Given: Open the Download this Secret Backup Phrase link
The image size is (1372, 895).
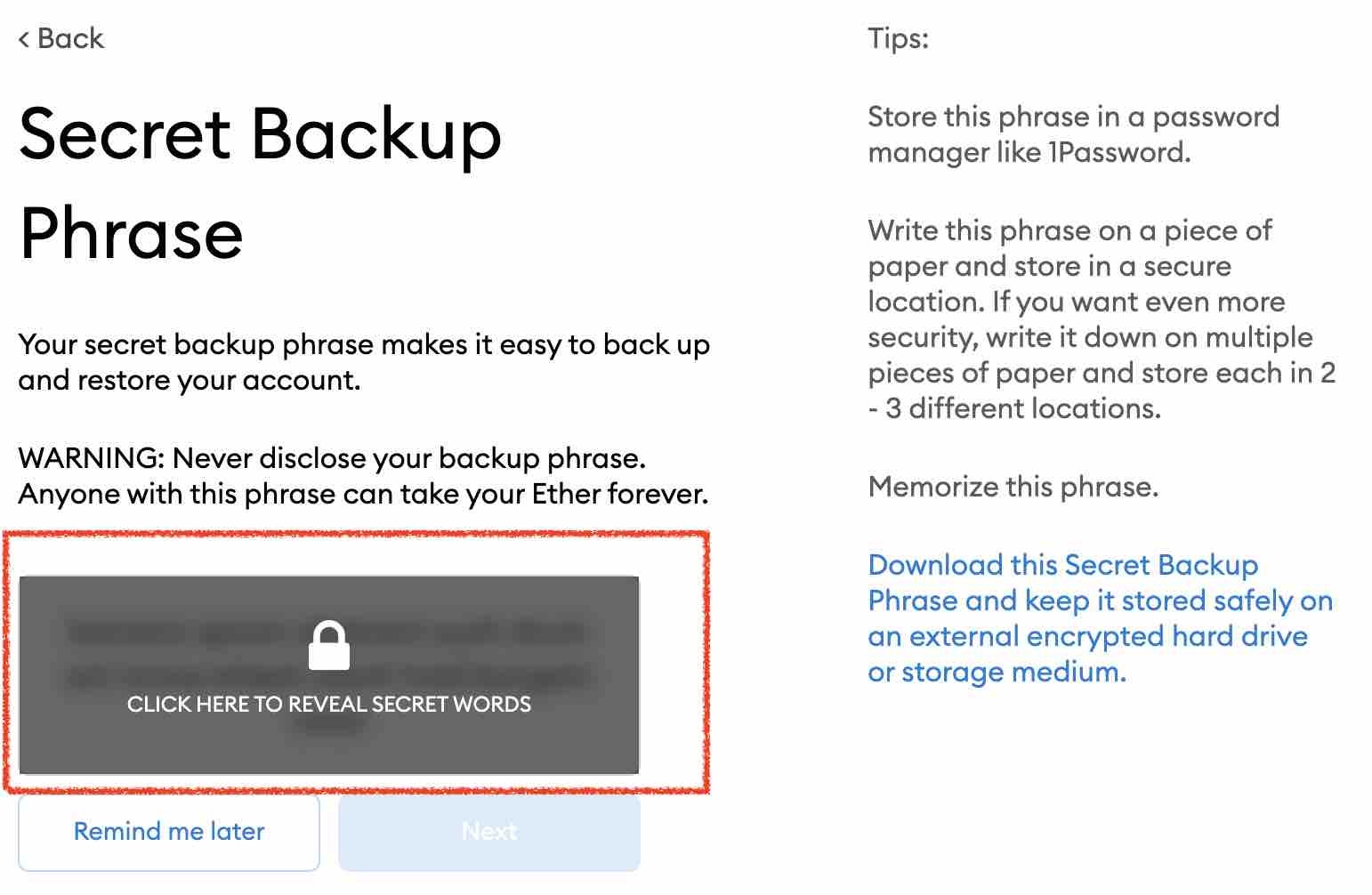Looking at the screenshot, I should point(1099,618).
